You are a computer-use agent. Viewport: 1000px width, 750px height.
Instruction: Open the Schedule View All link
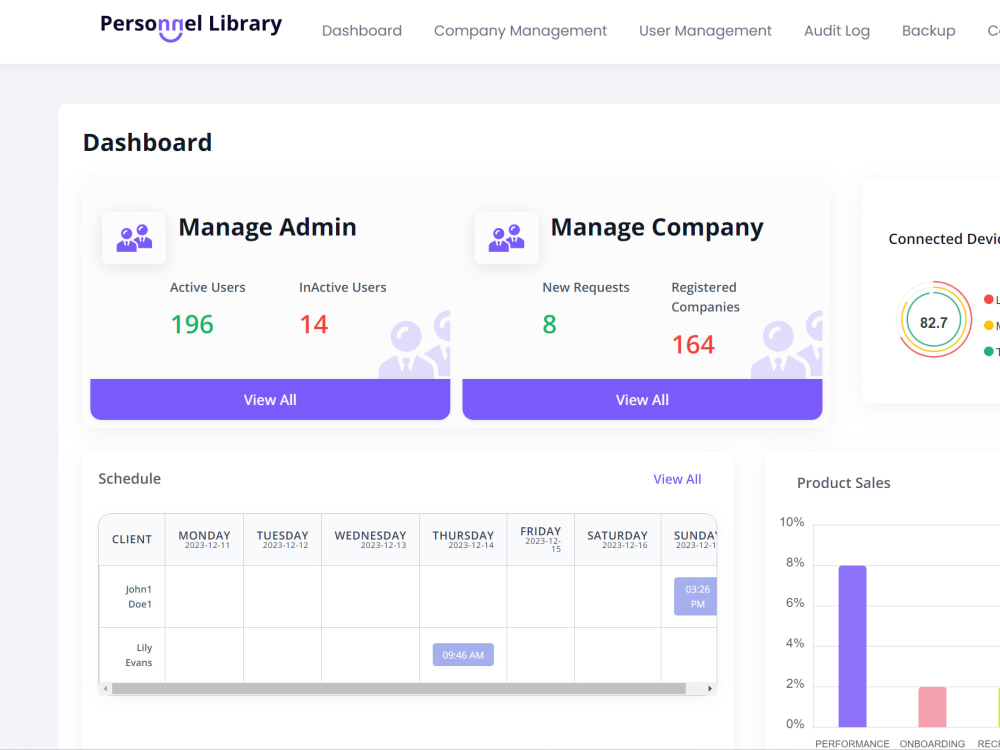pos(677,479)
